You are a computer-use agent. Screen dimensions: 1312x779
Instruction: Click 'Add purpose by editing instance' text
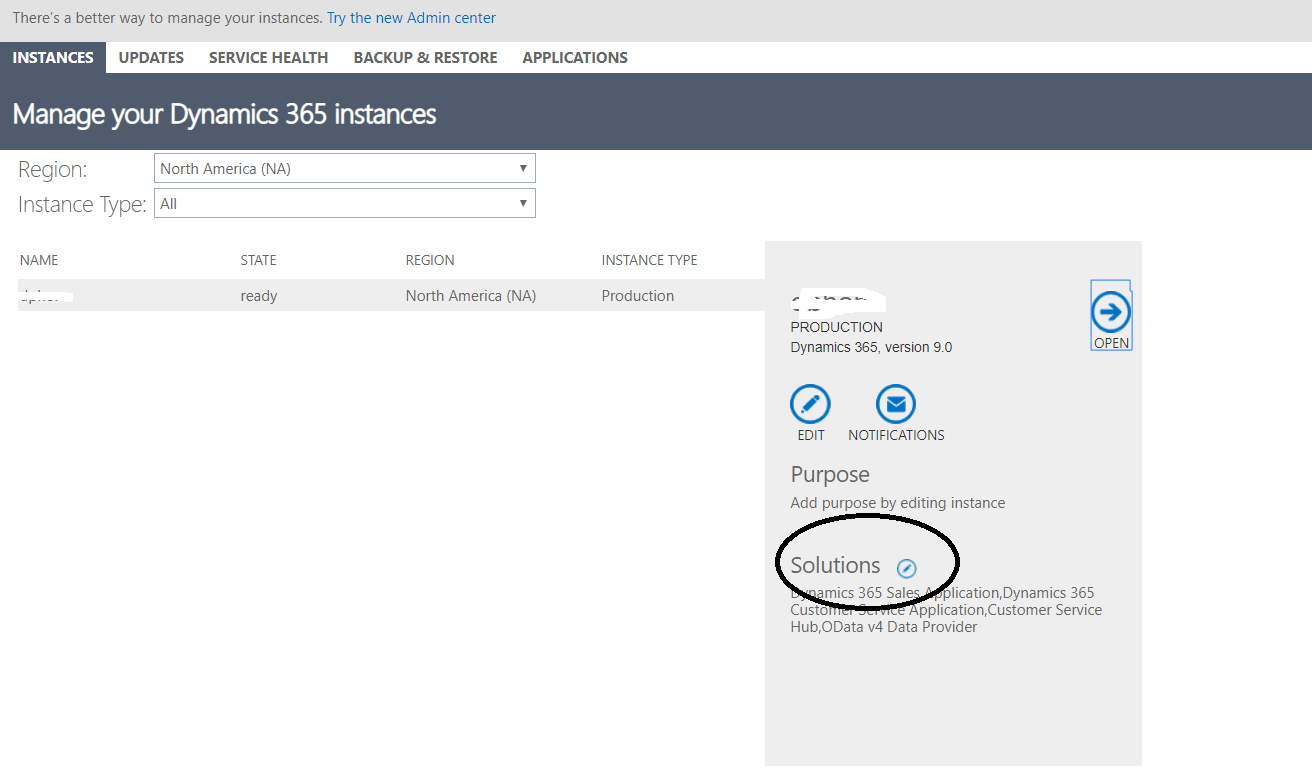pyautogui.click(x=897, y=503)
